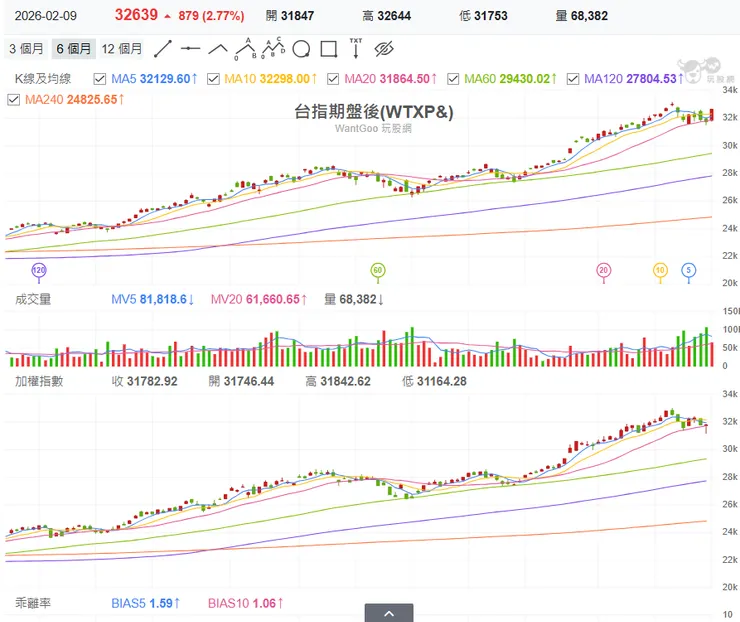
Task: Switch chart range to 12 個月
Action: (122, 49)
